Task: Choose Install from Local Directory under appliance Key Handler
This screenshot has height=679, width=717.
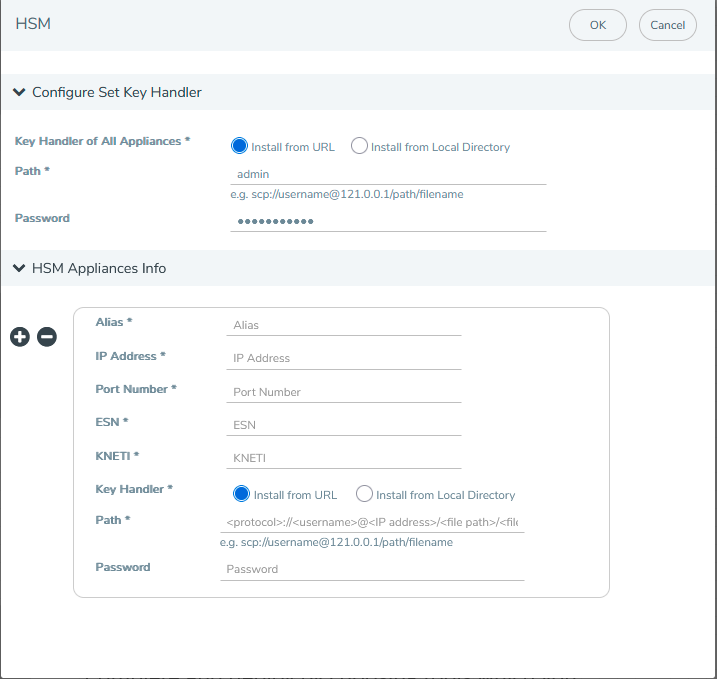Action: (364, 494)
